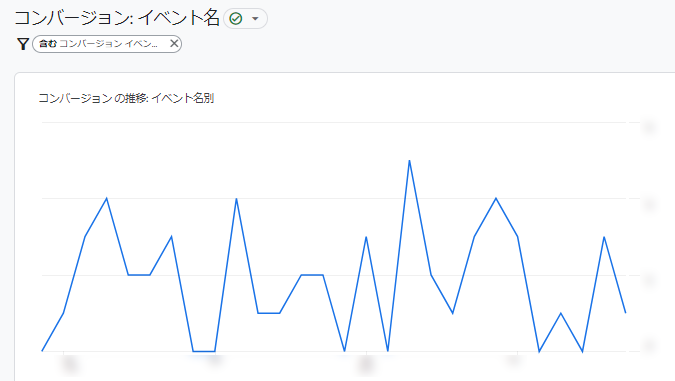Click the flat zero segment after the third peak
This screenshot has width=675, height=381.
coord(204,351)
